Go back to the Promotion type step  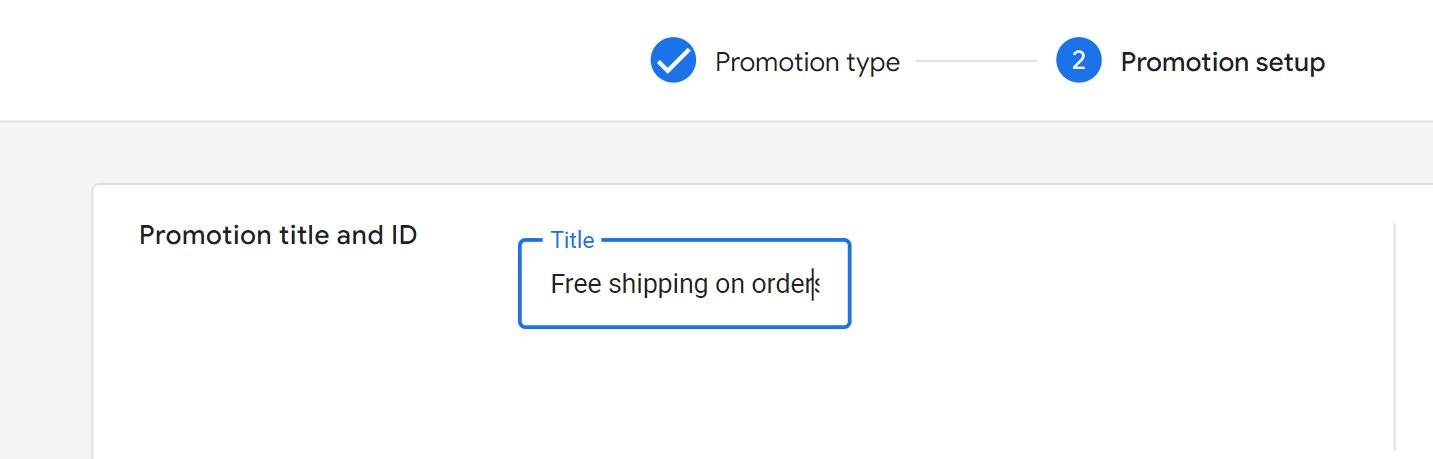(807, 62)
